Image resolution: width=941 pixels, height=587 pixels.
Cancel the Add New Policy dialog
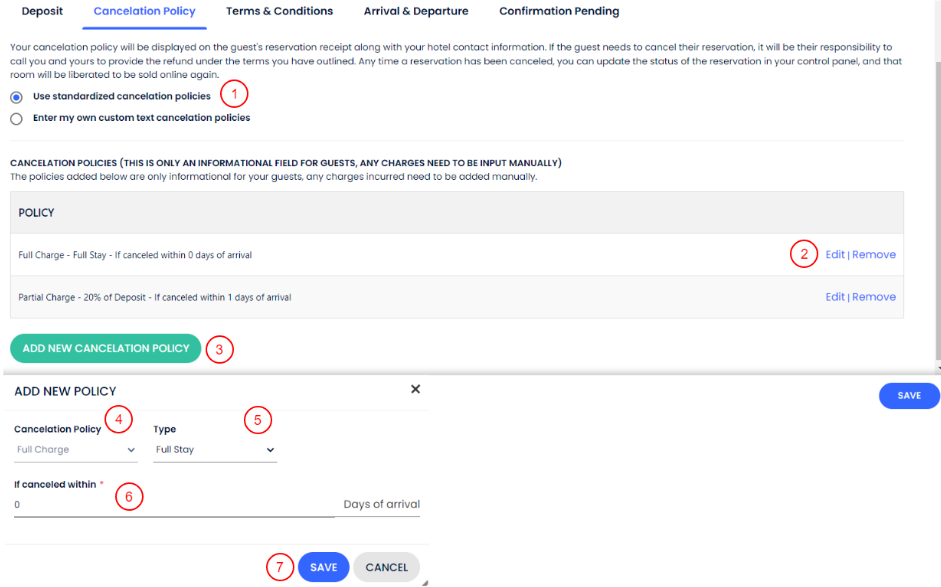click(x=386, y=567)
